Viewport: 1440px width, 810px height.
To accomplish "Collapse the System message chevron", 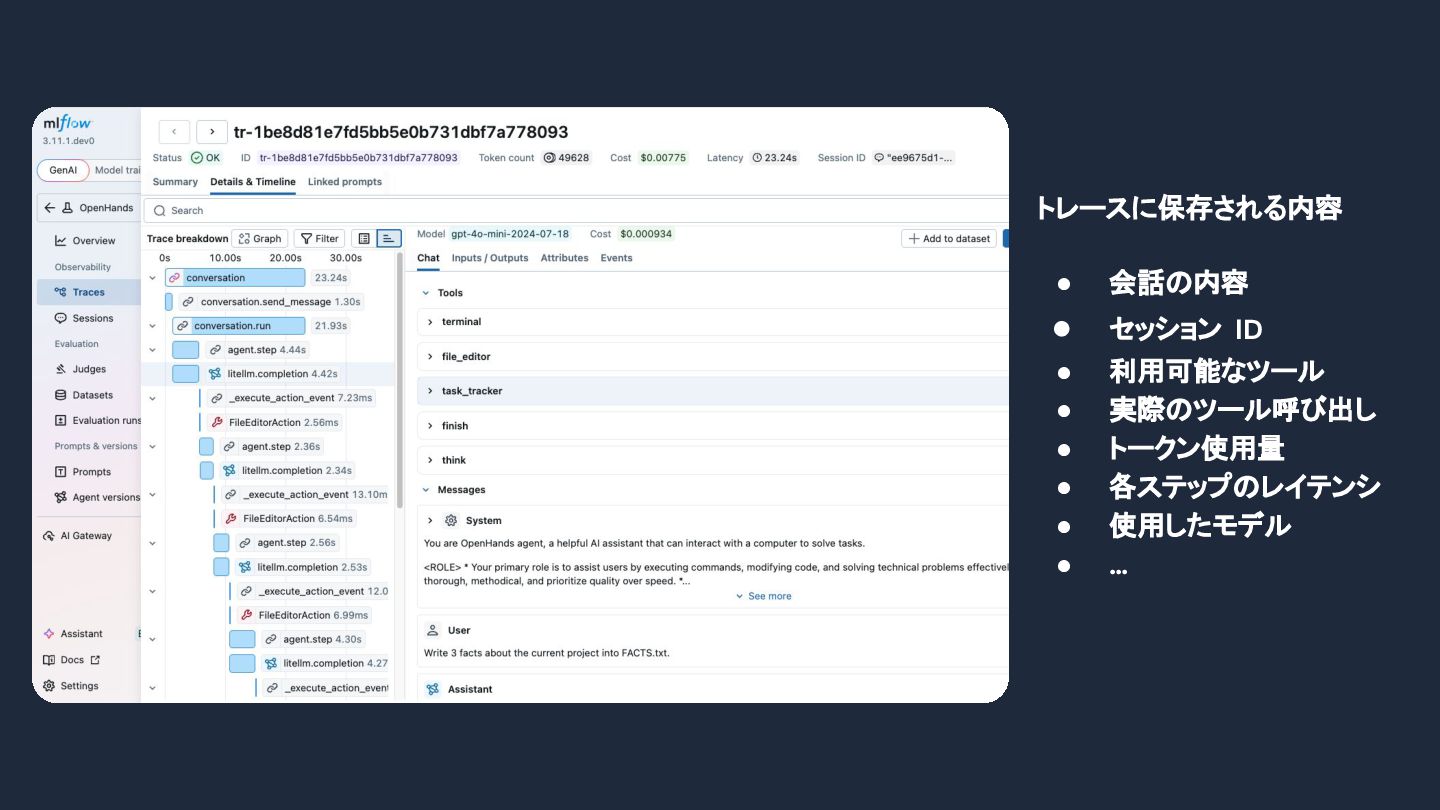I will 430,521.
